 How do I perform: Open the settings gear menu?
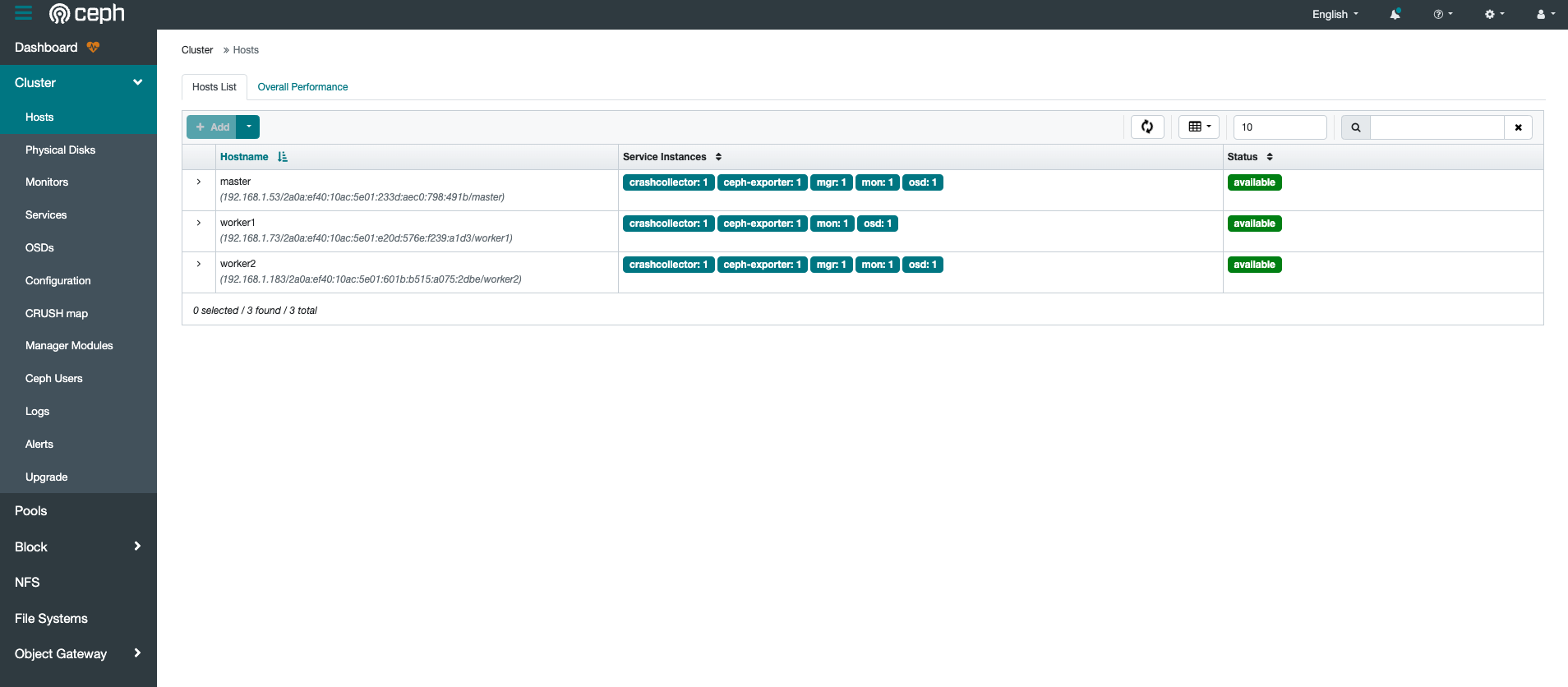tap(1493, 14)
